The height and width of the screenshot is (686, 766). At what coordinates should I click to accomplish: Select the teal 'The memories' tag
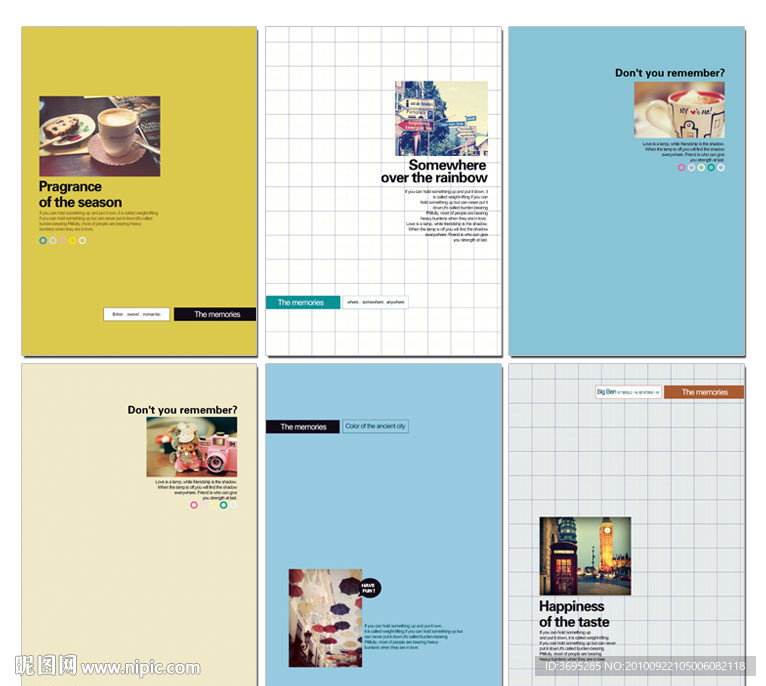tap(303, 302)
